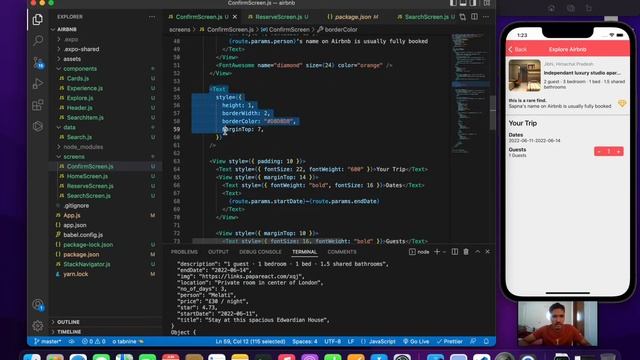Open editor more actions ellipsis
Viewport: 640px width, 360px height.
pos(486,17)
